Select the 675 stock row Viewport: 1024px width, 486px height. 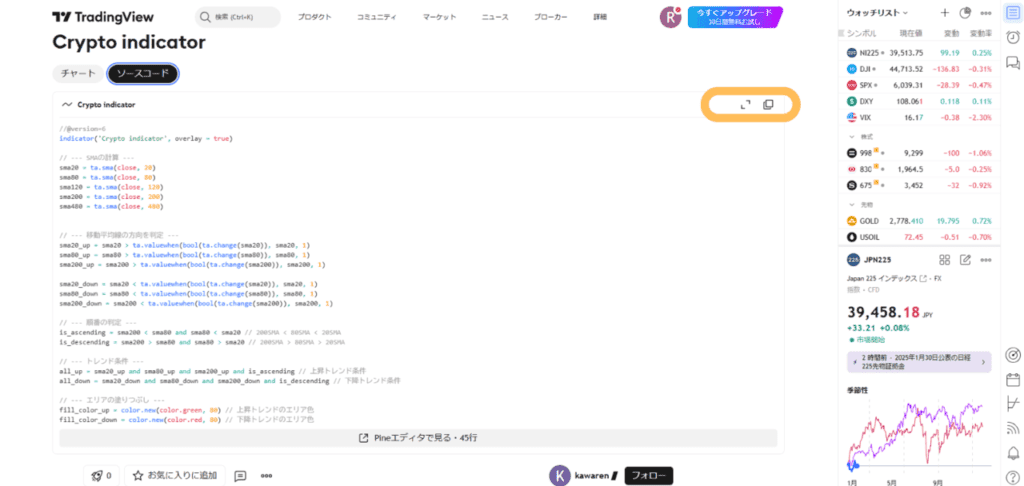pos(918,186)
